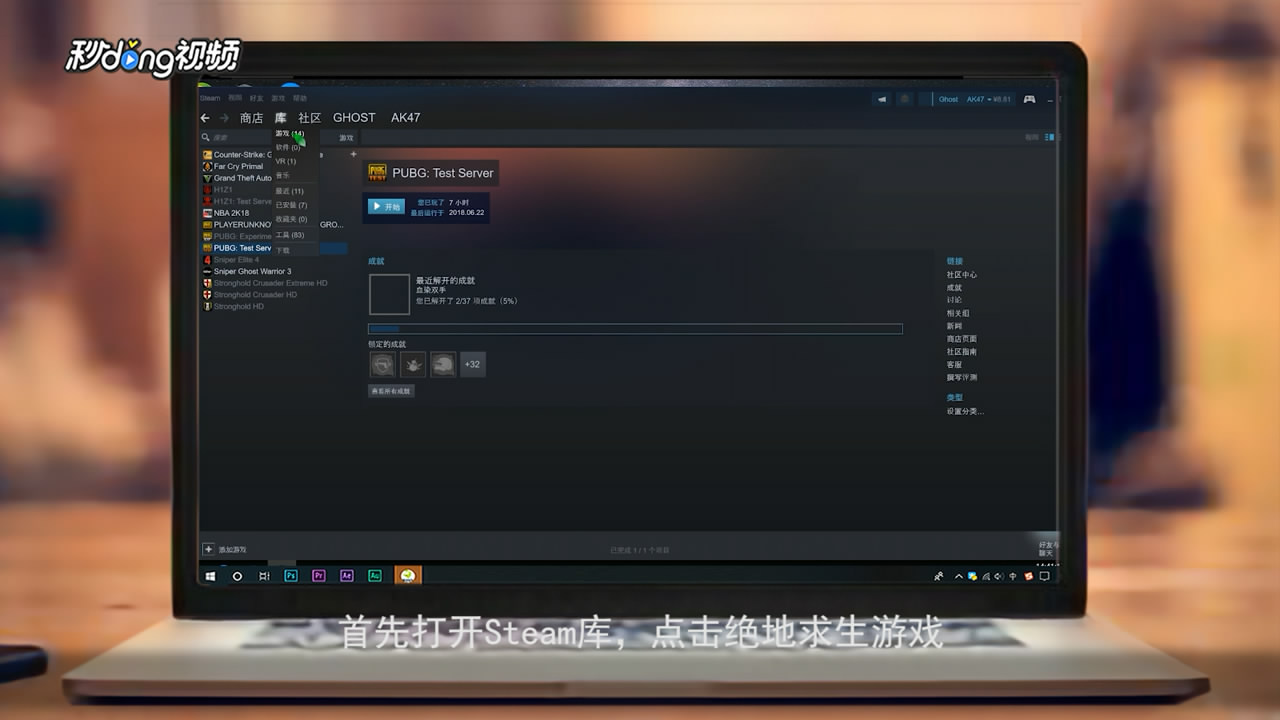Open the AK47 tab
This screenshot has width=1280, height=720.
(405, 118)
